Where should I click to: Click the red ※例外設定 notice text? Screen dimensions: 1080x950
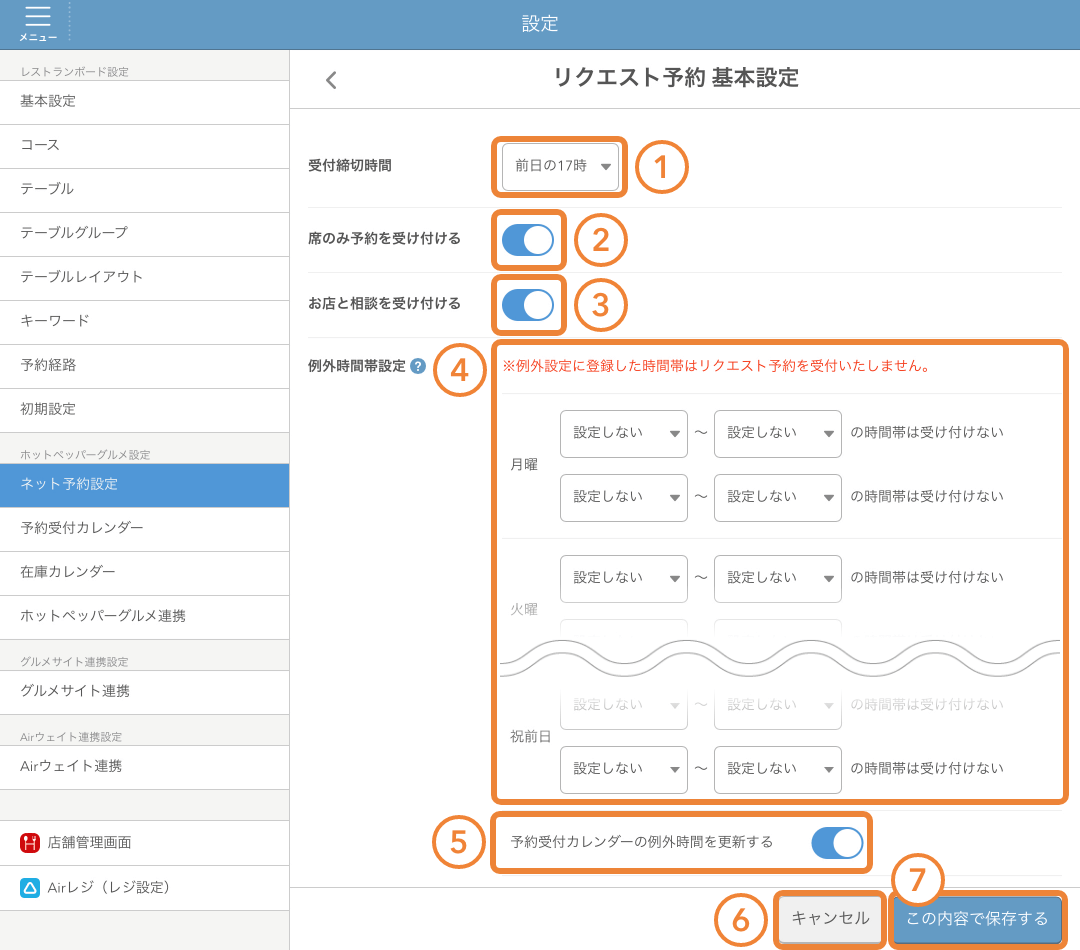pyautogui.click(x=716, y=366)
